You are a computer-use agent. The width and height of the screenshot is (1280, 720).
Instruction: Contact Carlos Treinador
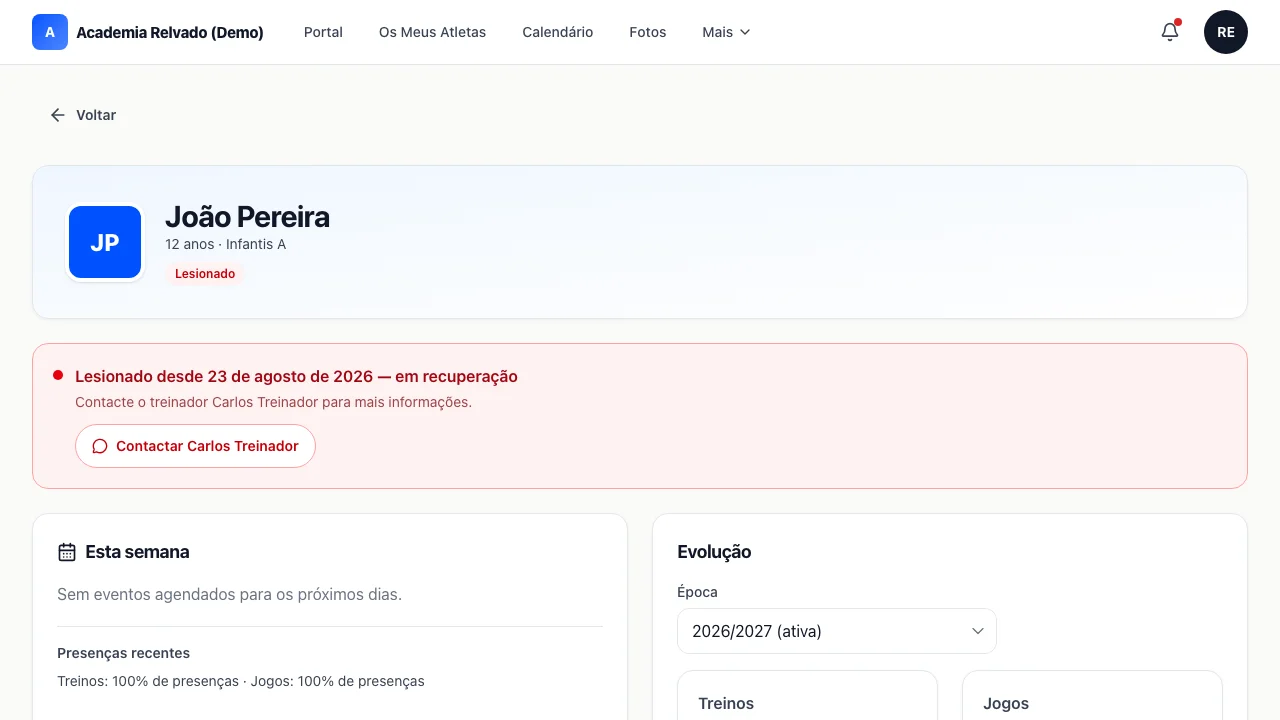(195, 446)
